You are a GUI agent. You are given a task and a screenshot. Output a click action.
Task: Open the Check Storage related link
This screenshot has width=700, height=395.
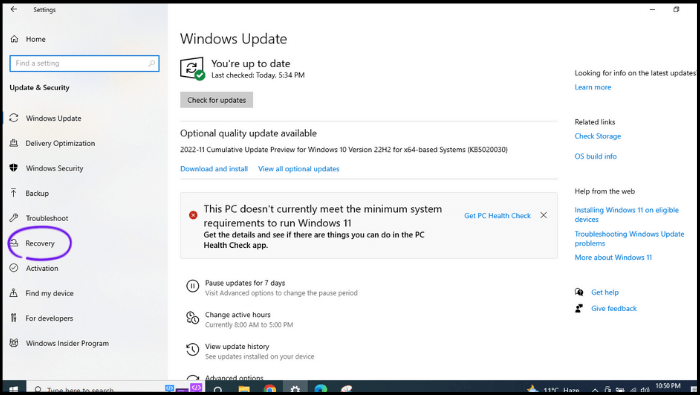[x=598, y=136]
